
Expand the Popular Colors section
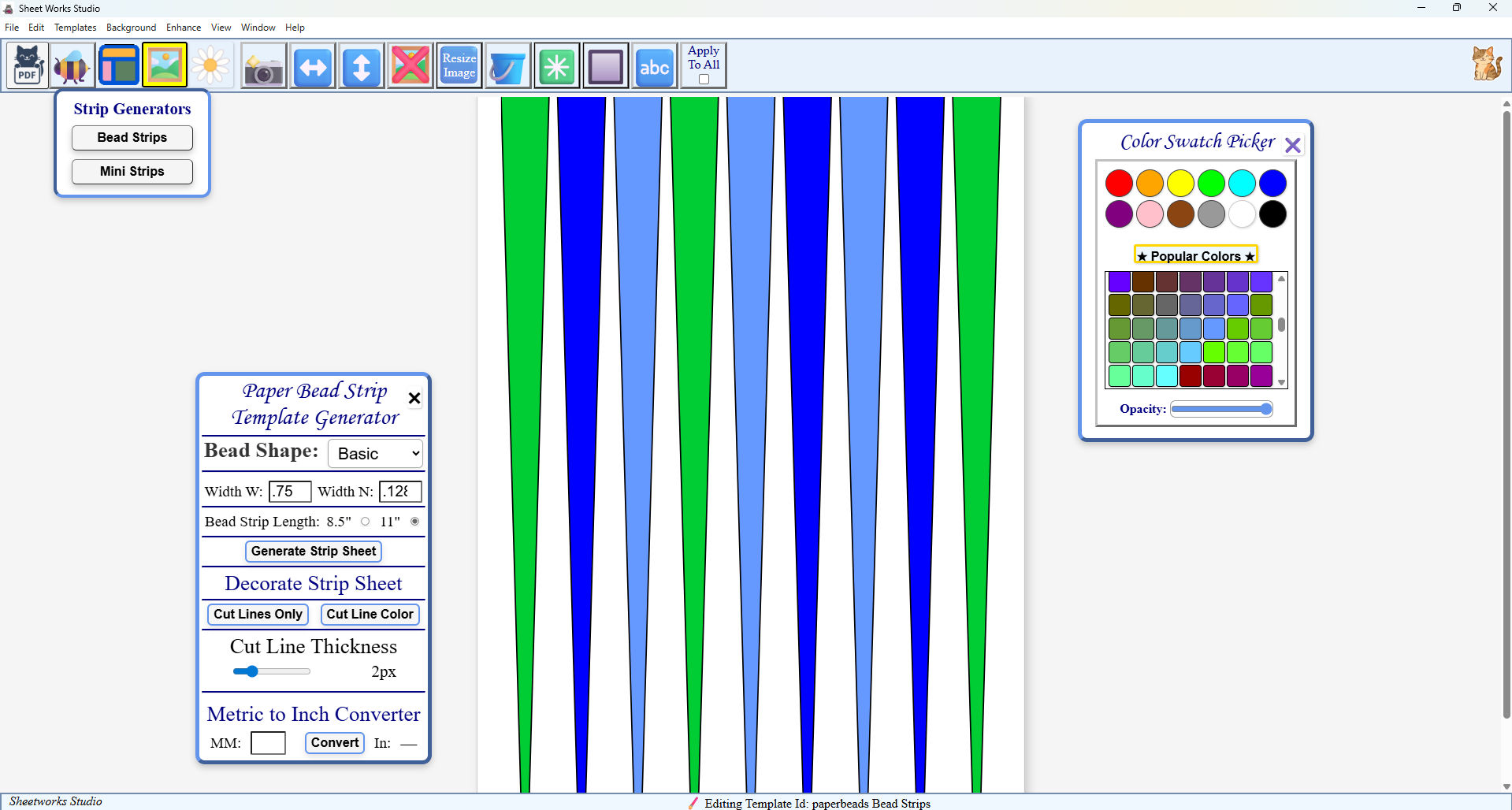click(x=1195, y=255)
